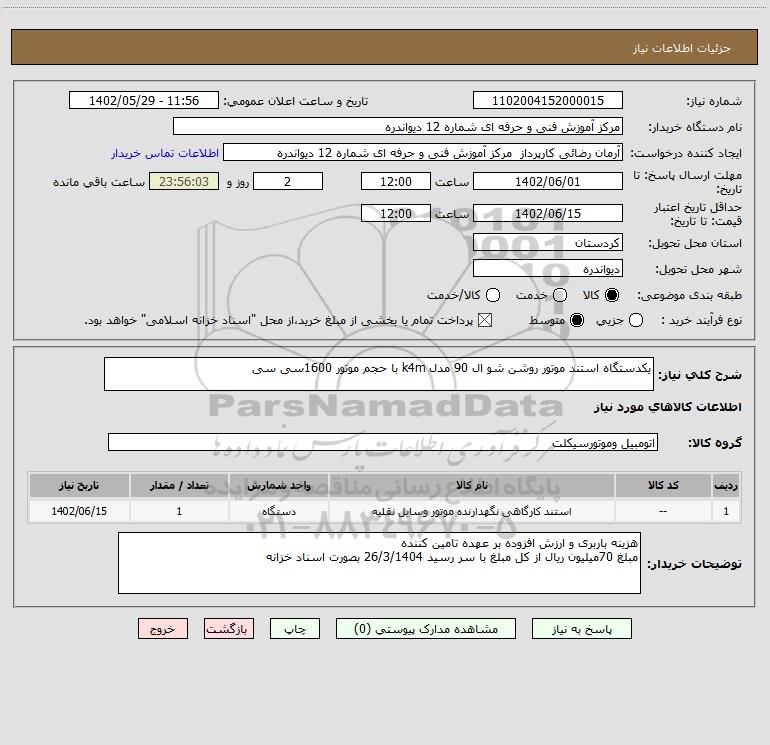Click the گروه کالا: label
Image resolution: width=770 pixels, height=745 pixels.
(x=715, y=443)
